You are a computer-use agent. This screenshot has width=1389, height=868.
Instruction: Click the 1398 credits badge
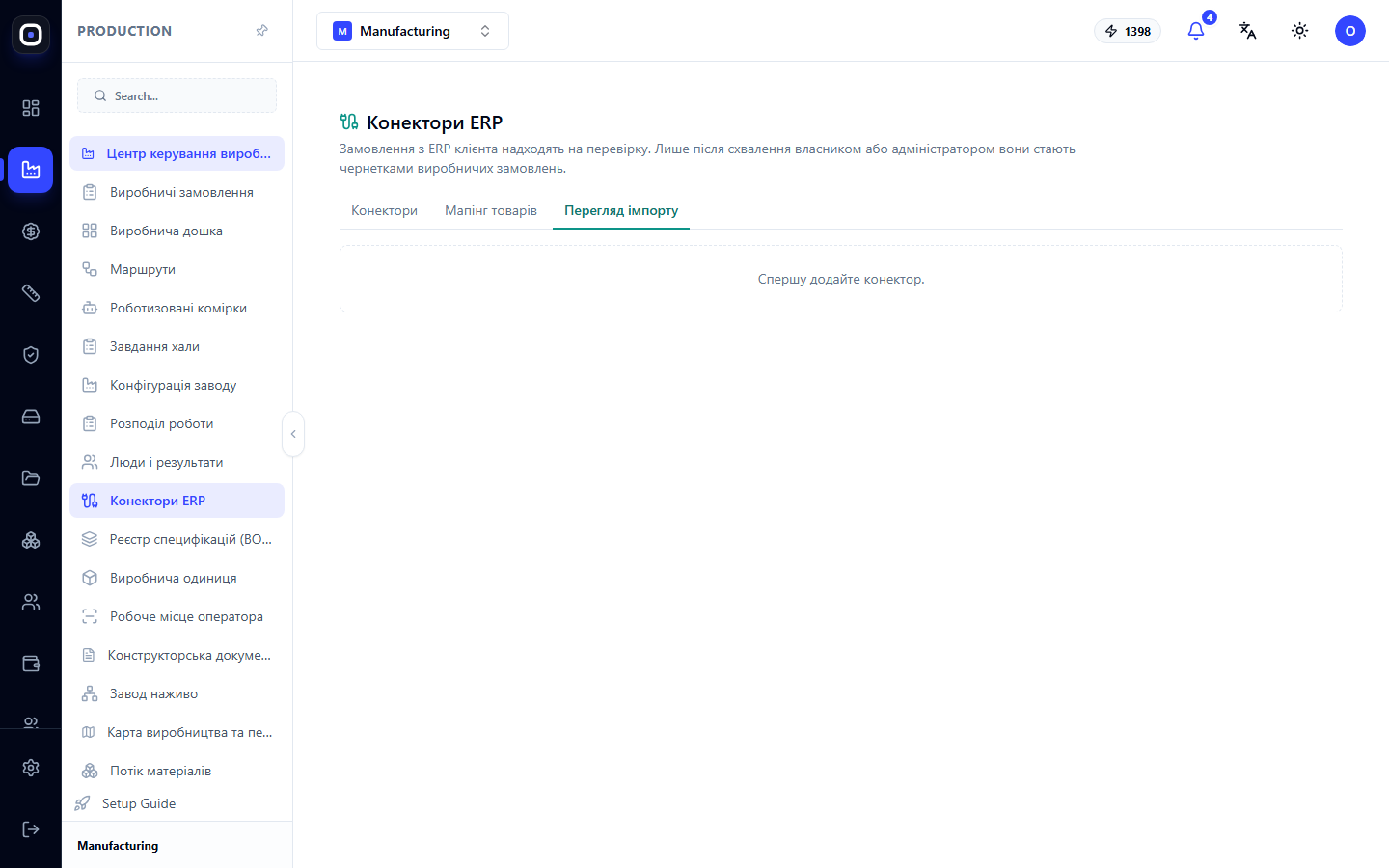[1128, 31]
